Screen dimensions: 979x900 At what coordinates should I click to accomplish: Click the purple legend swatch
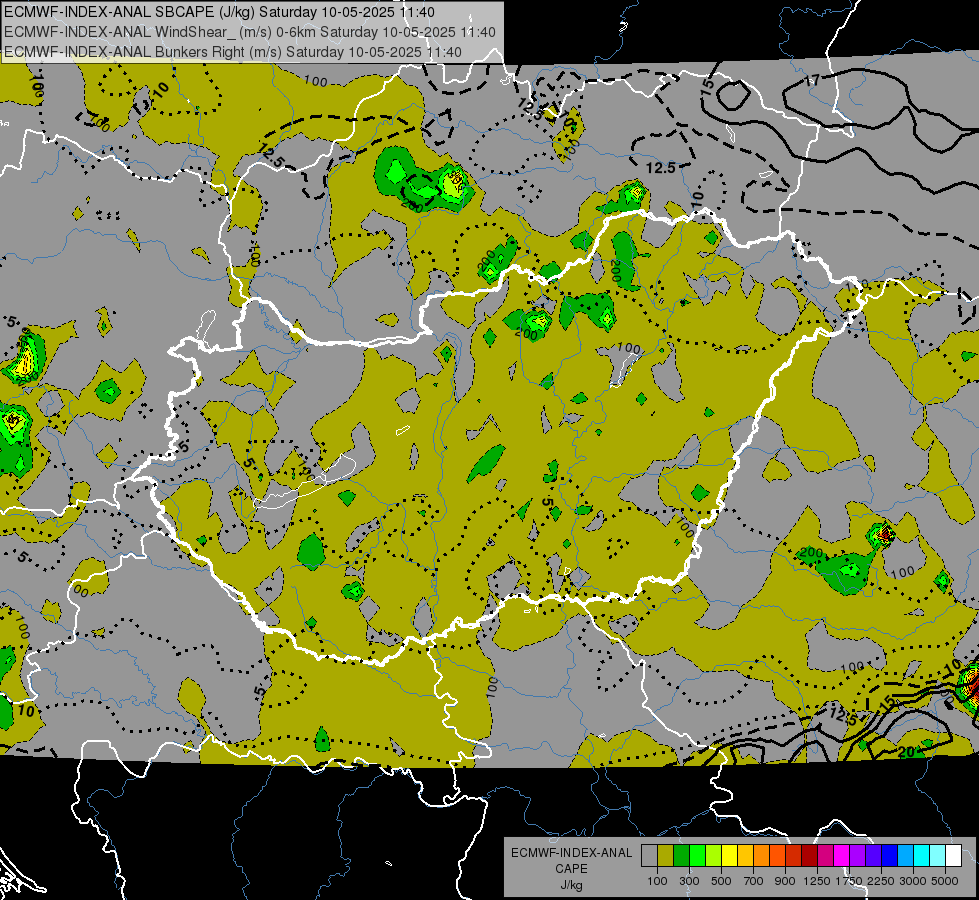(x=857, y=855)
